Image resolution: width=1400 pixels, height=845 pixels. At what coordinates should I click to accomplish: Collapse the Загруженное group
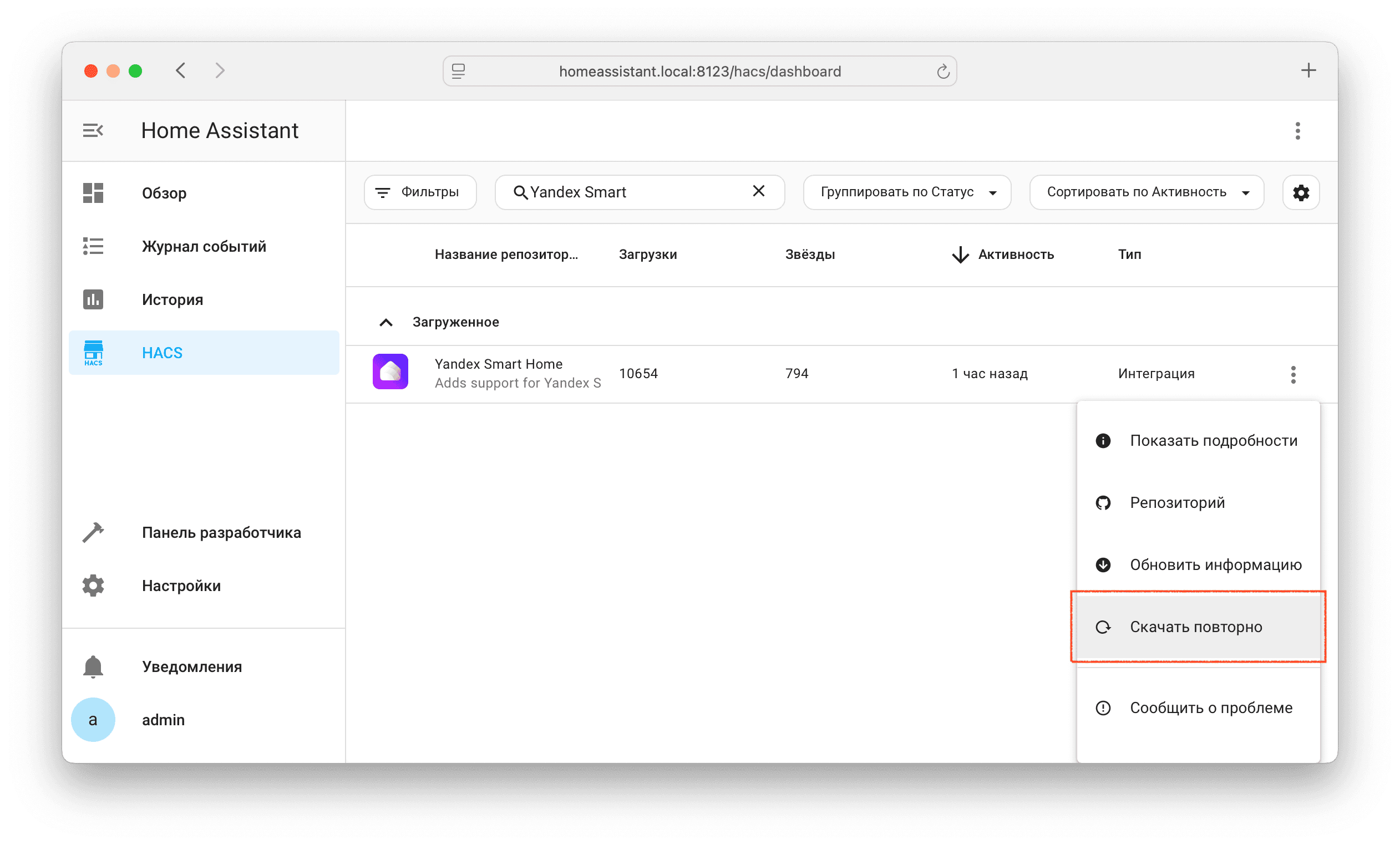386,323
